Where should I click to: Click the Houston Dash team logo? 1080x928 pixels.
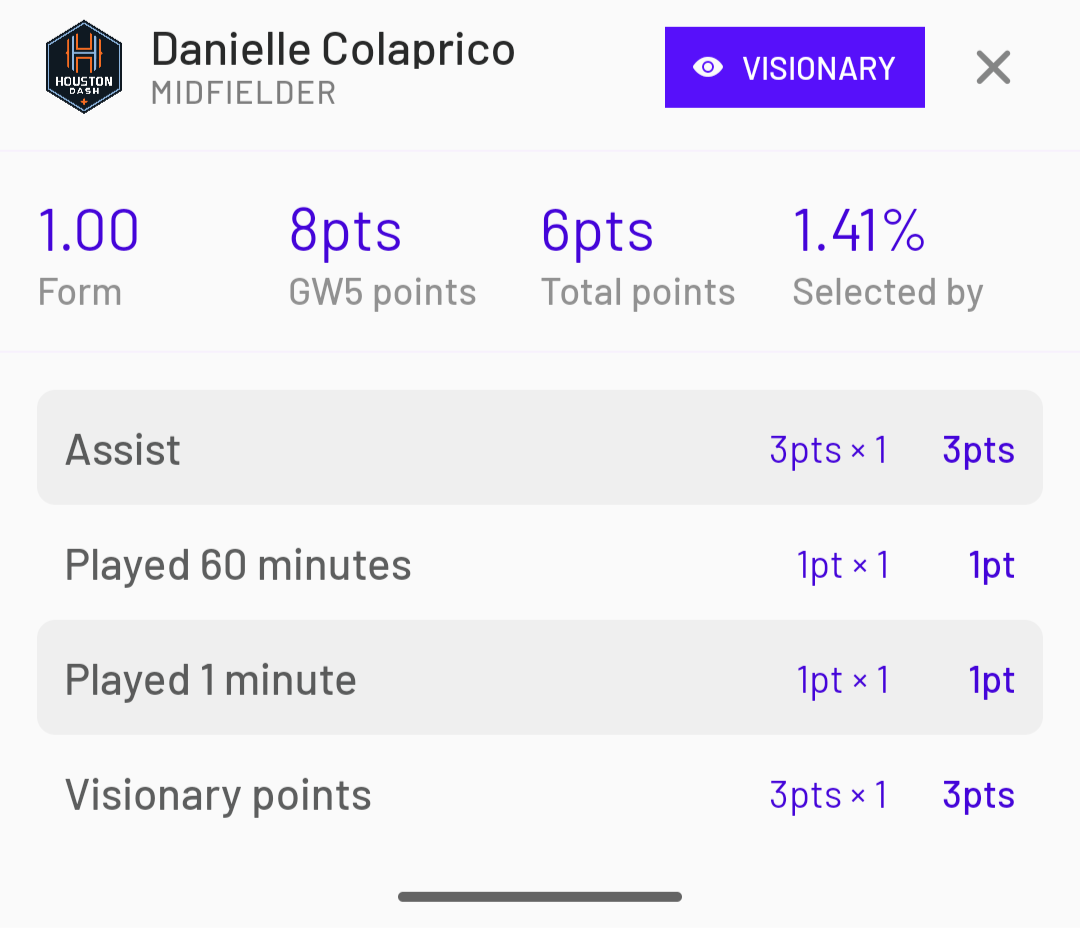tap(84, 67)
